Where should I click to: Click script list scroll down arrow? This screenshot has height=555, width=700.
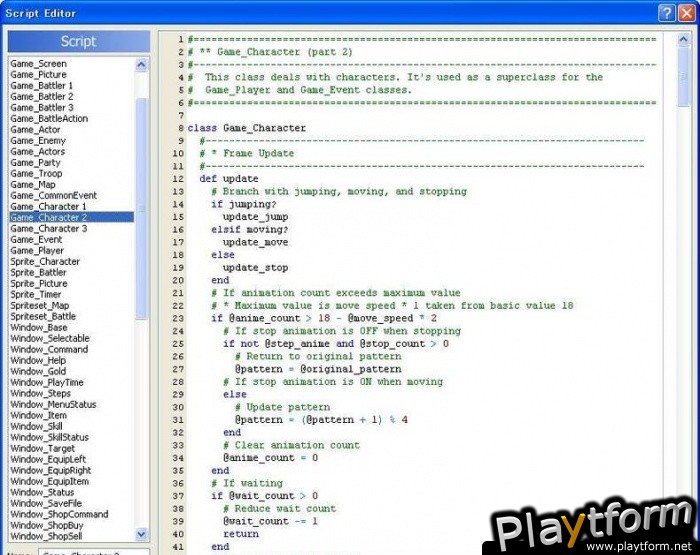click(x=141, y=534)
